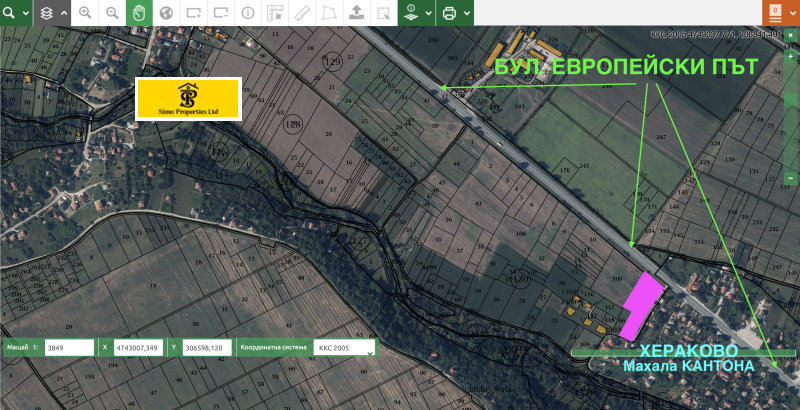Open the map layers panel

[x=47, y=13]
